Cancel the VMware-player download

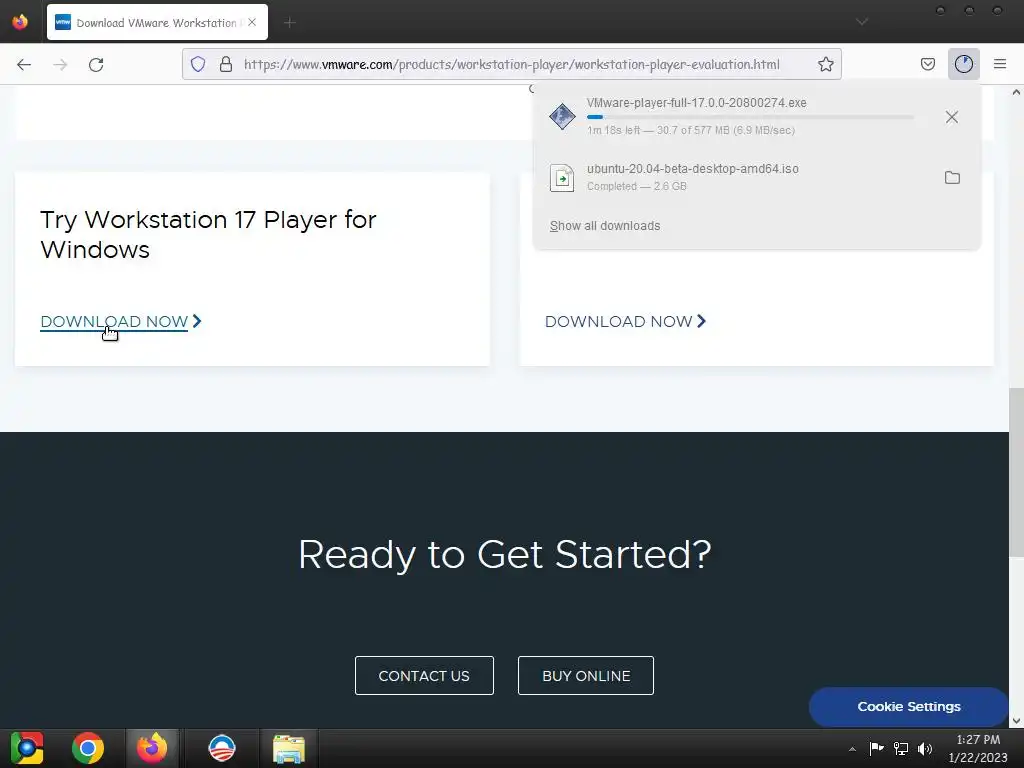(x=952, y=117)
